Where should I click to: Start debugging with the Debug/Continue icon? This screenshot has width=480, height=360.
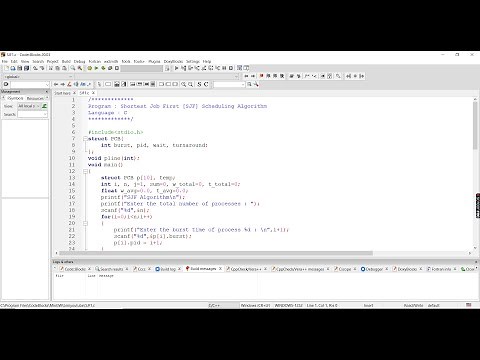click(x=176, y=68)
